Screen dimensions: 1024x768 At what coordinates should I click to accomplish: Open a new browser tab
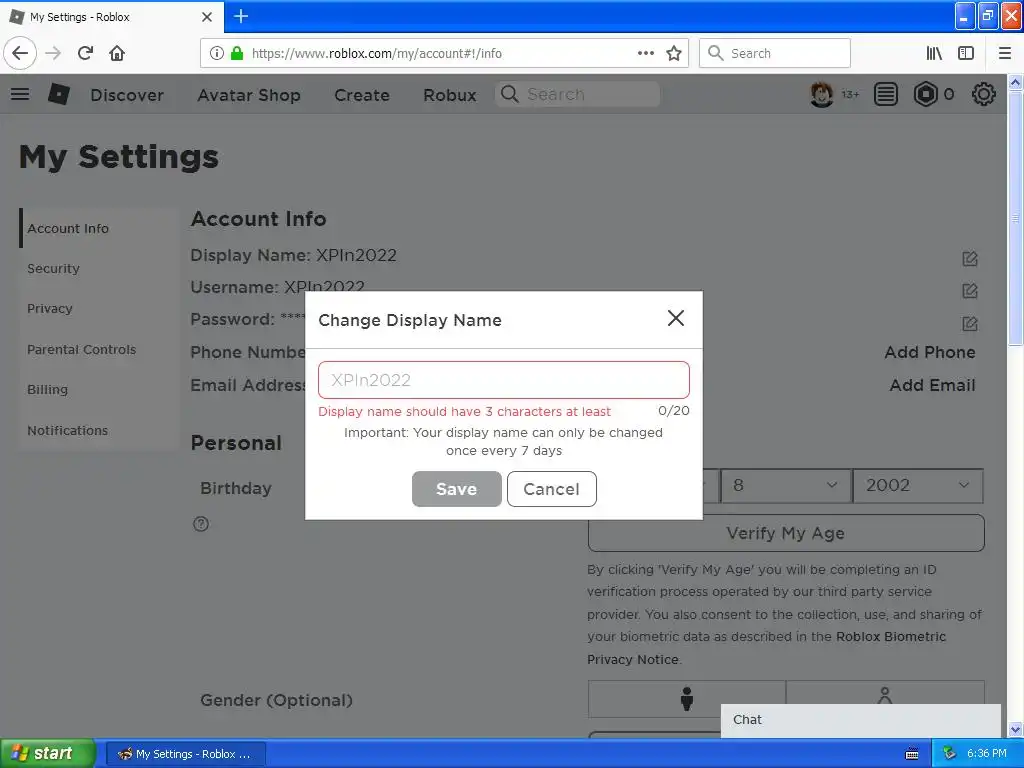point(241,16)
